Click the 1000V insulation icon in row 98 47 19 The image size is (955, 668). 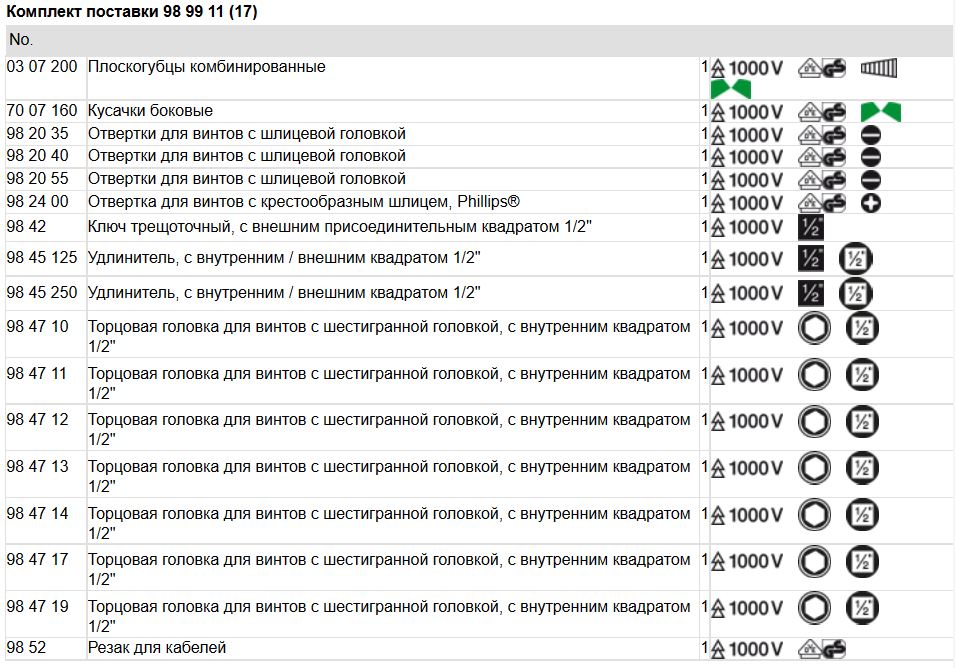point(747,608)
